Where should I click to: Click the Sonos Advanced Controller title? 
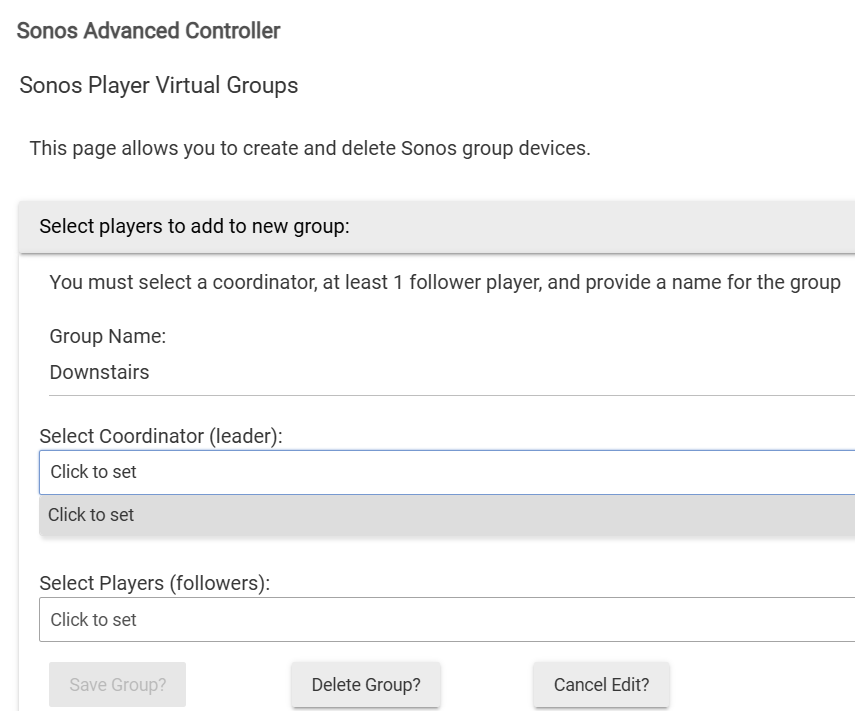point(149,31)
